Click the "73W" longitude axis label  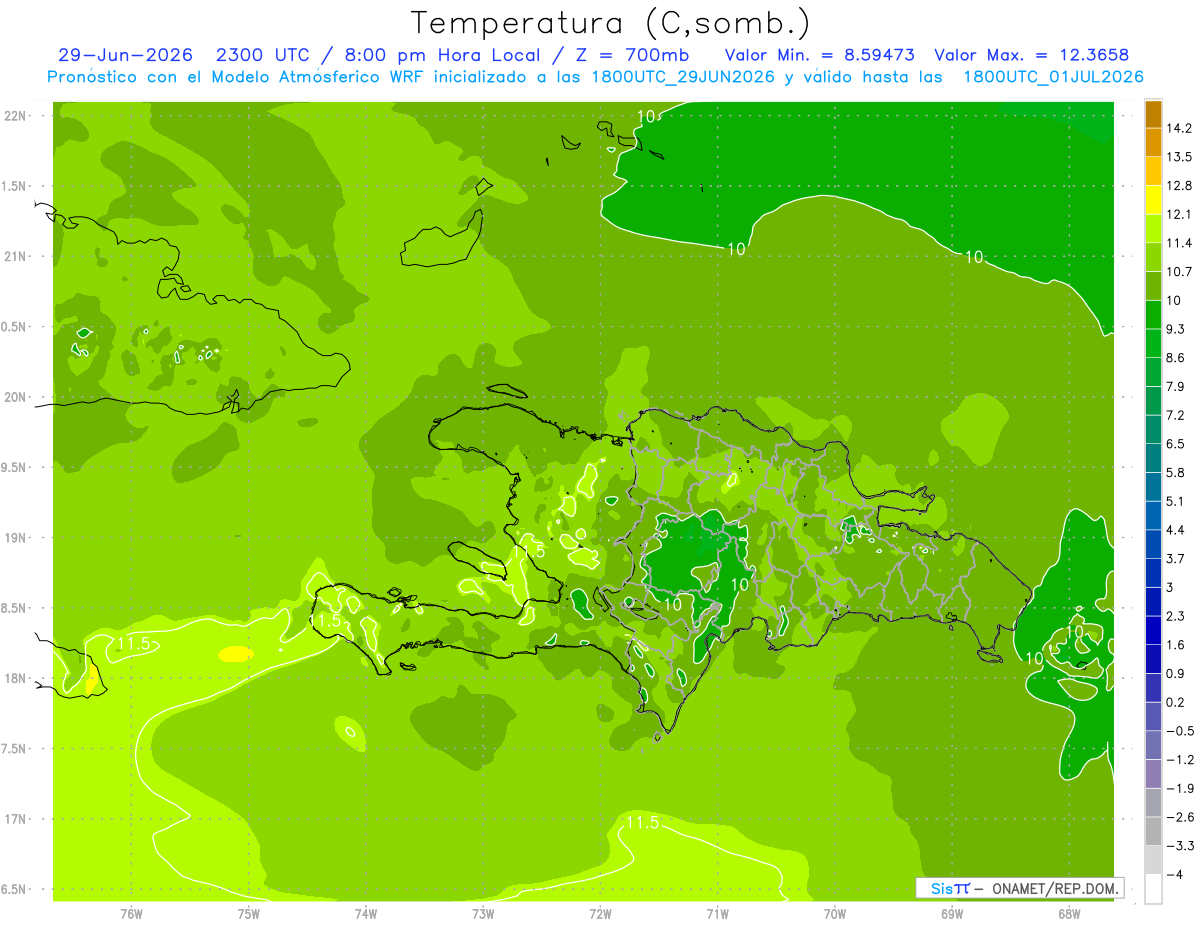(483, 913)
